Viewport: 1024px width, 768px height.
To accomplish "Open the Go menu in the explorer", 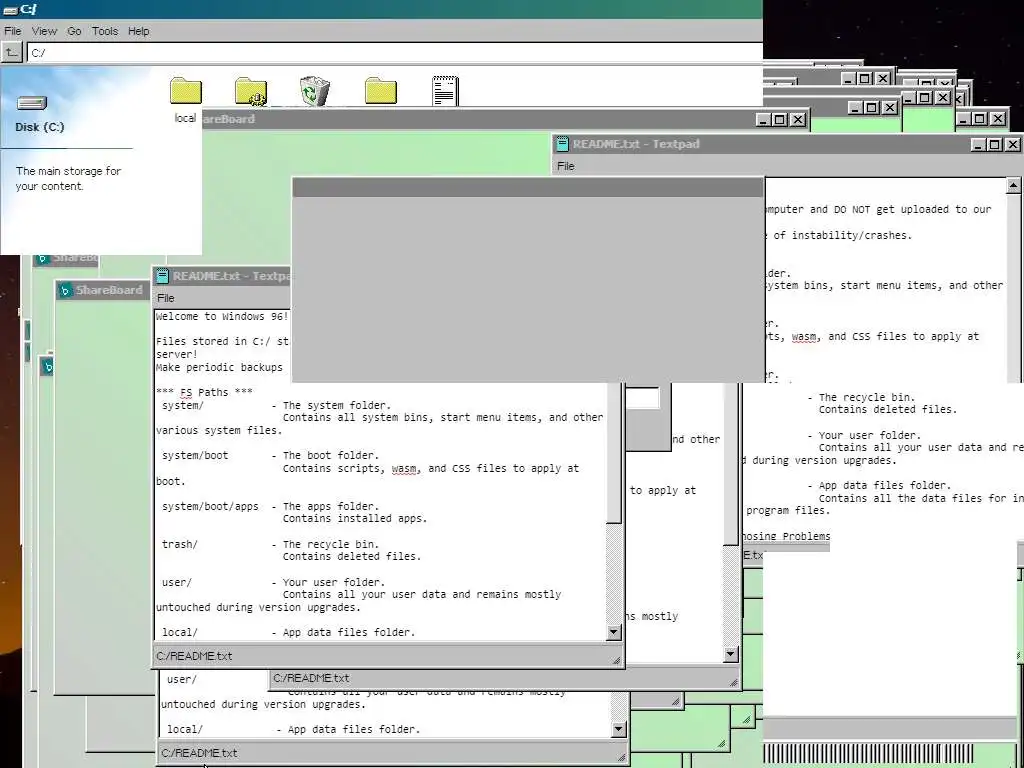I will click(x=74, y=31).
